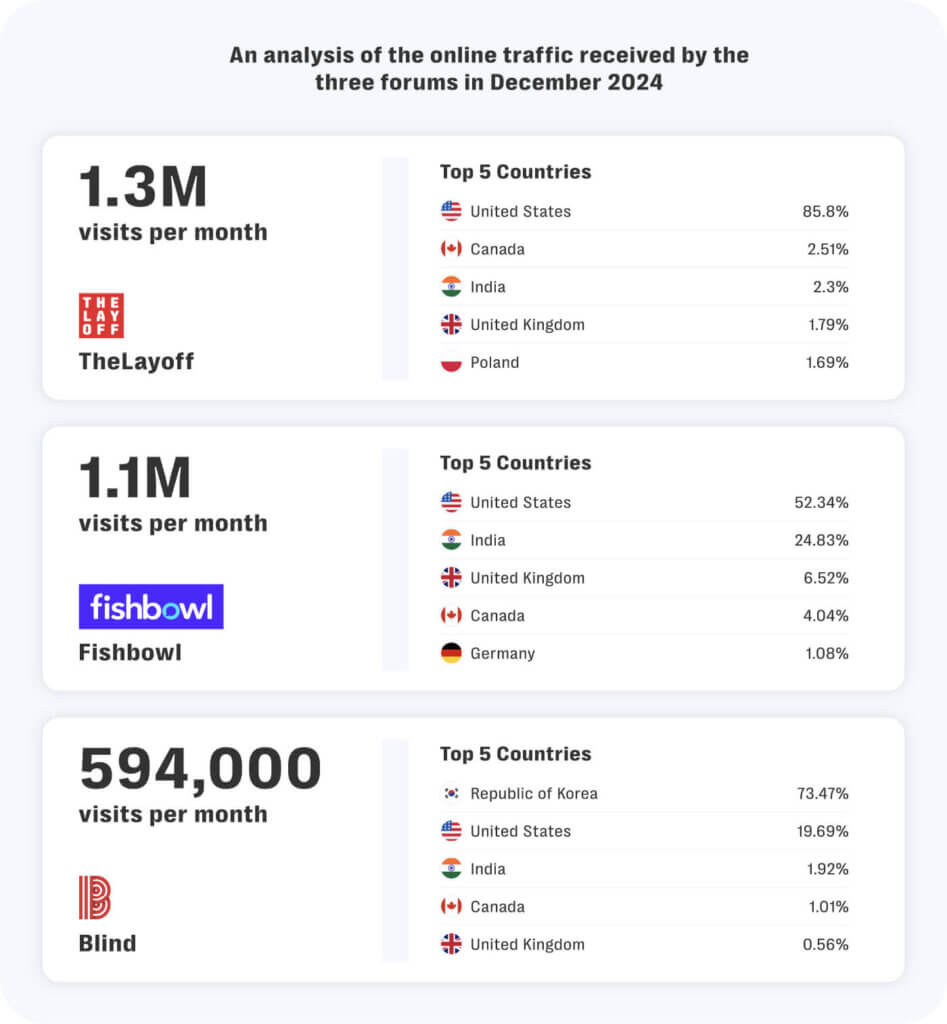This screenshot has width=947, height=1024.
Task: Click the Canada flag in Blind's country list
Action: [x=450, y=906]
